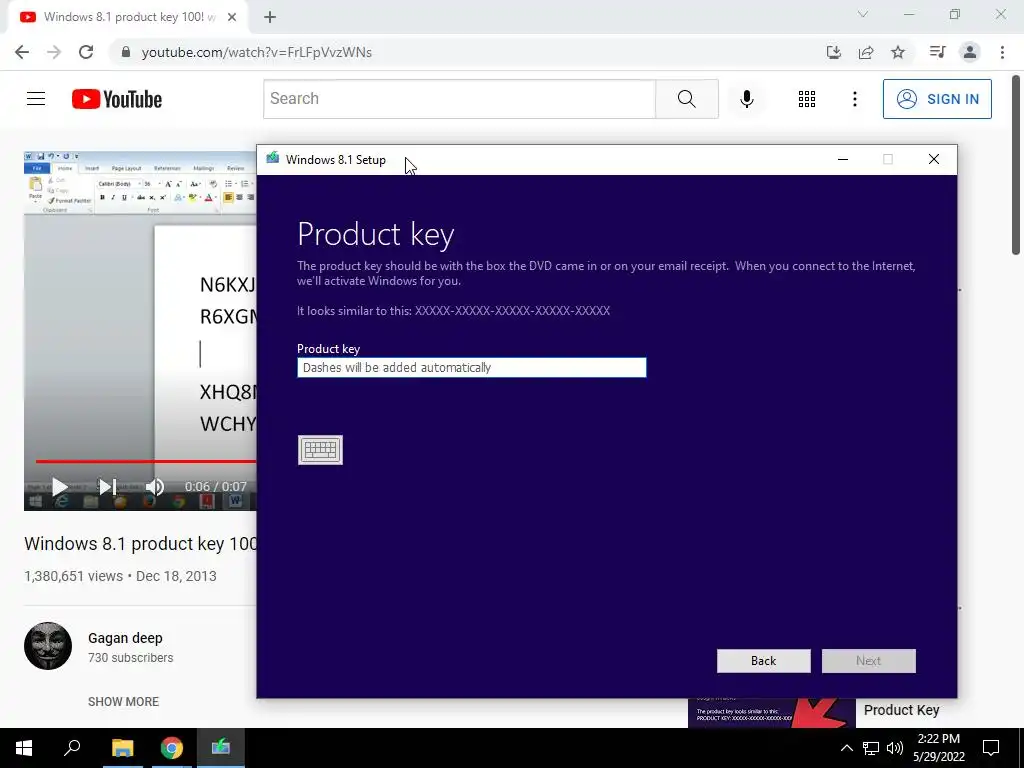Click the YouTube Search box

(x=459, y=99)
